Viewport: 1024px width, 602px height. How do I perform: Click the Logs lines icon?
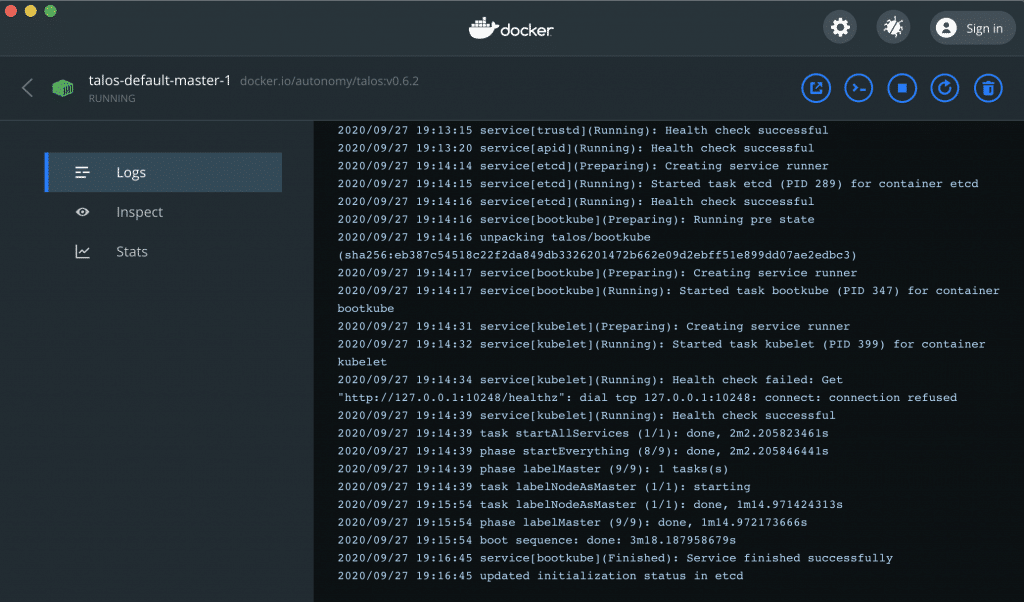[x=82, y=172]
